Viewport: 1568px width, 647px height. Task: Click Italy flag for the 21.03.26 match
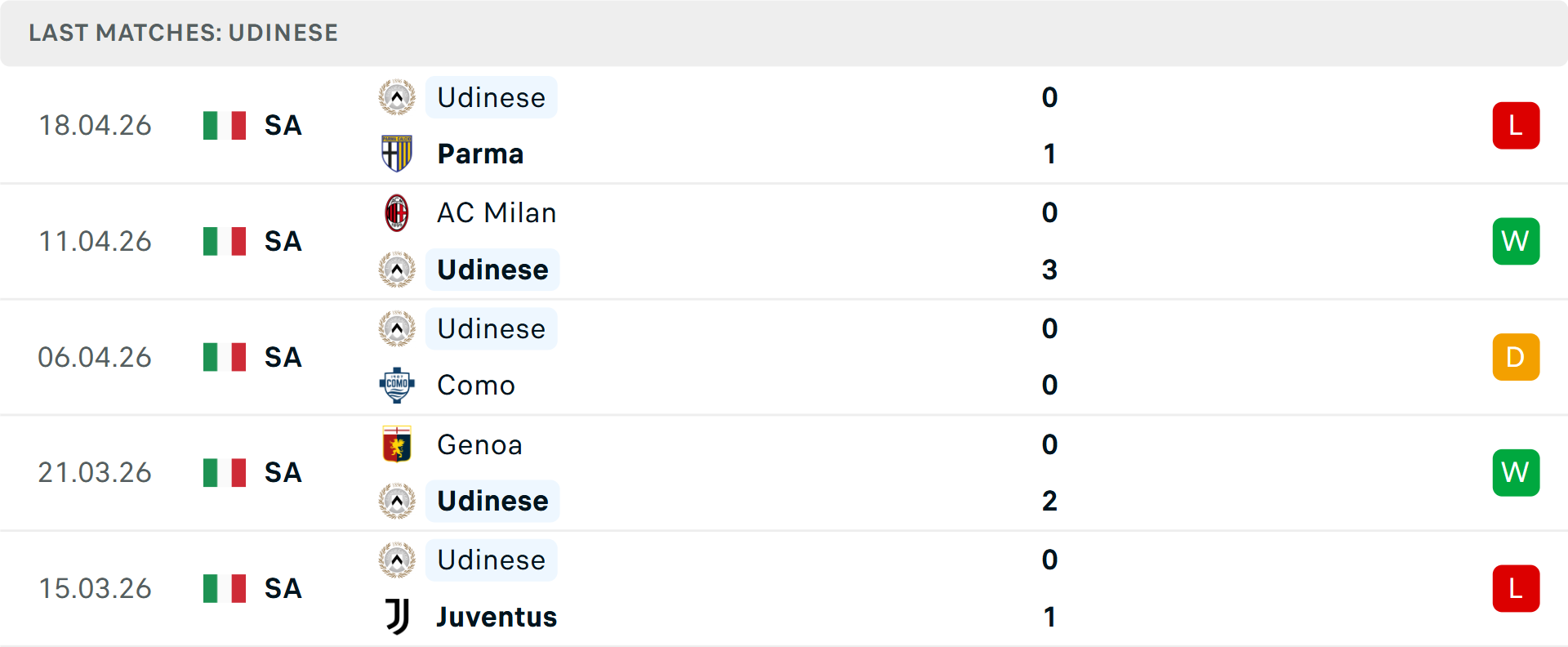225,473
